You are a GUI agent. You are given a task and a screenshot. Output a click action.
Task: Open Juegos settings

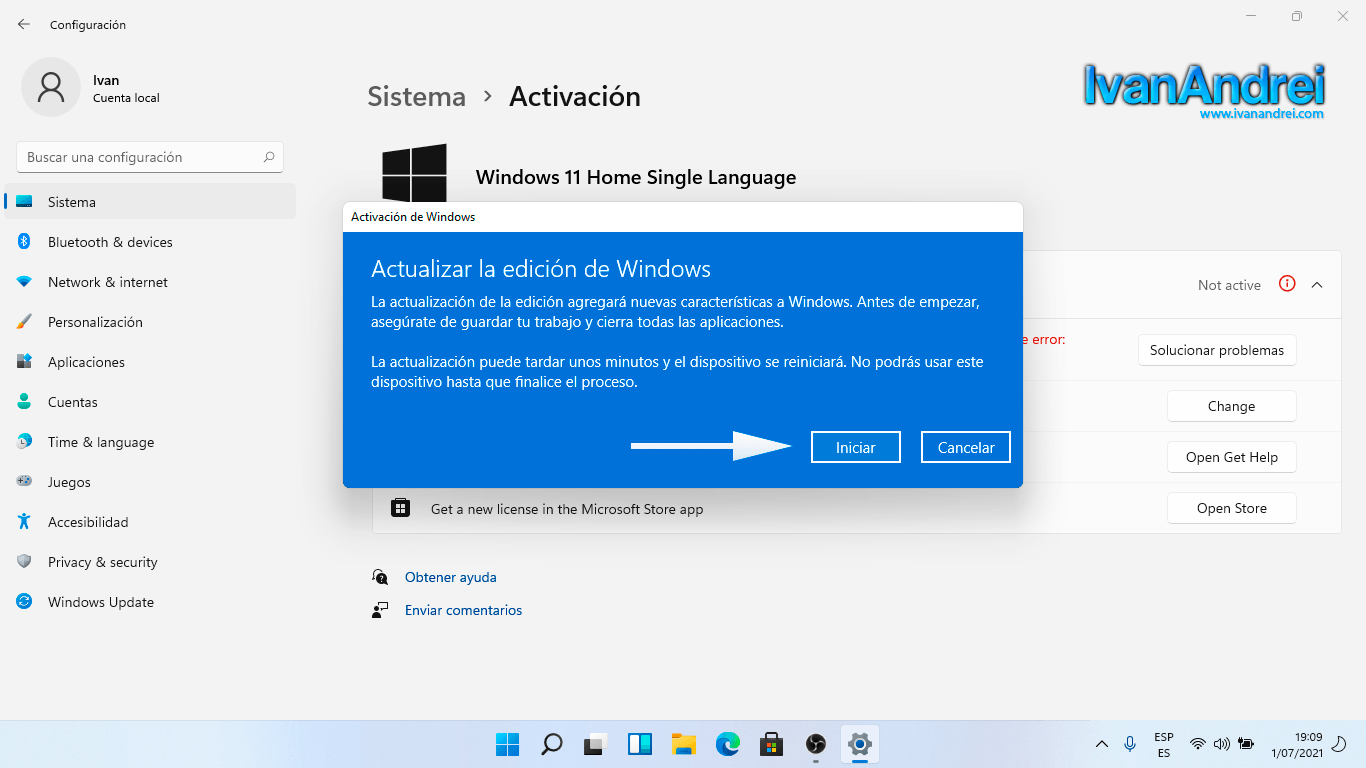pyautogui.click(x=150, y=482)
